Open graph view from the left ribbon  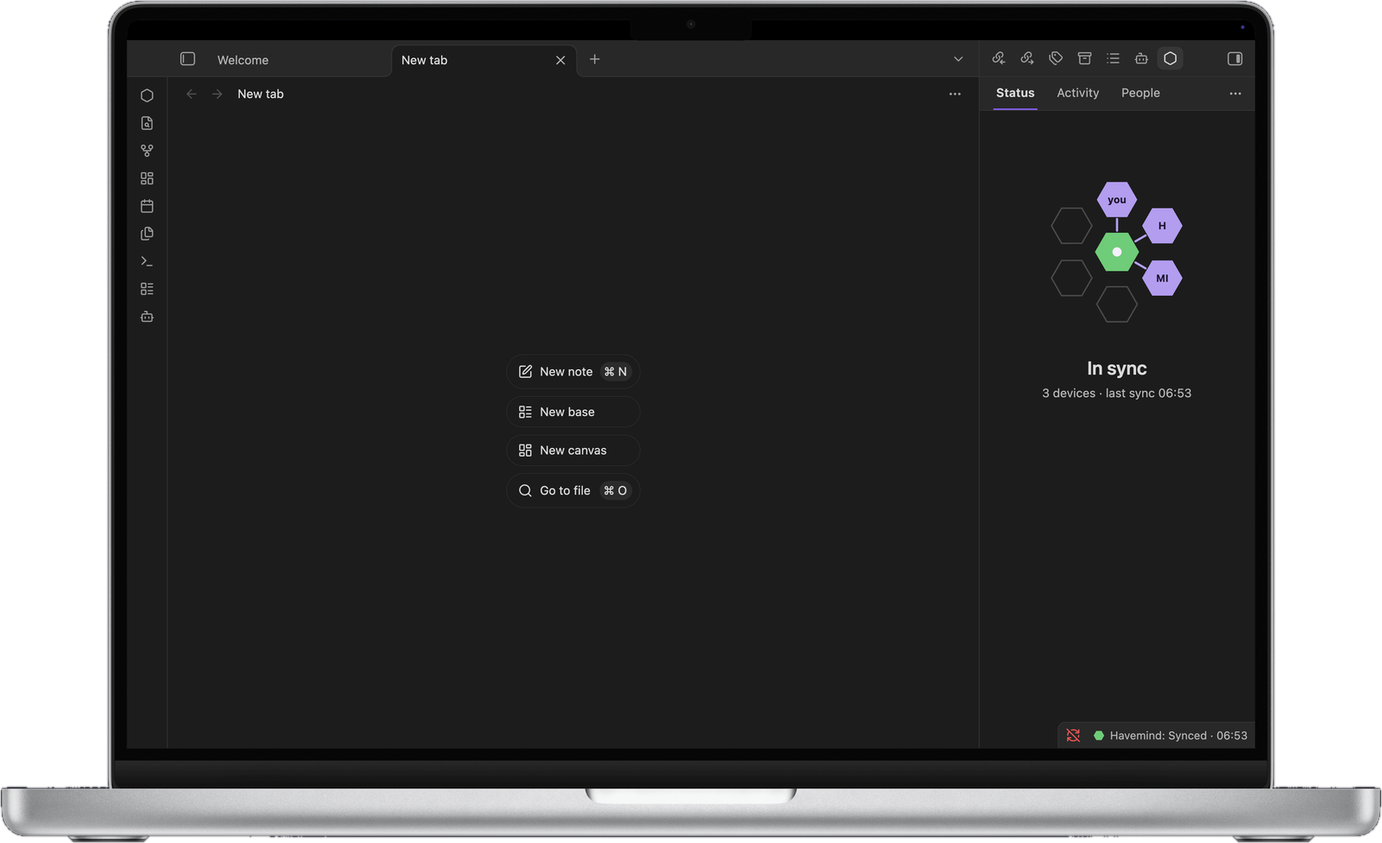[x=147, y=151]
